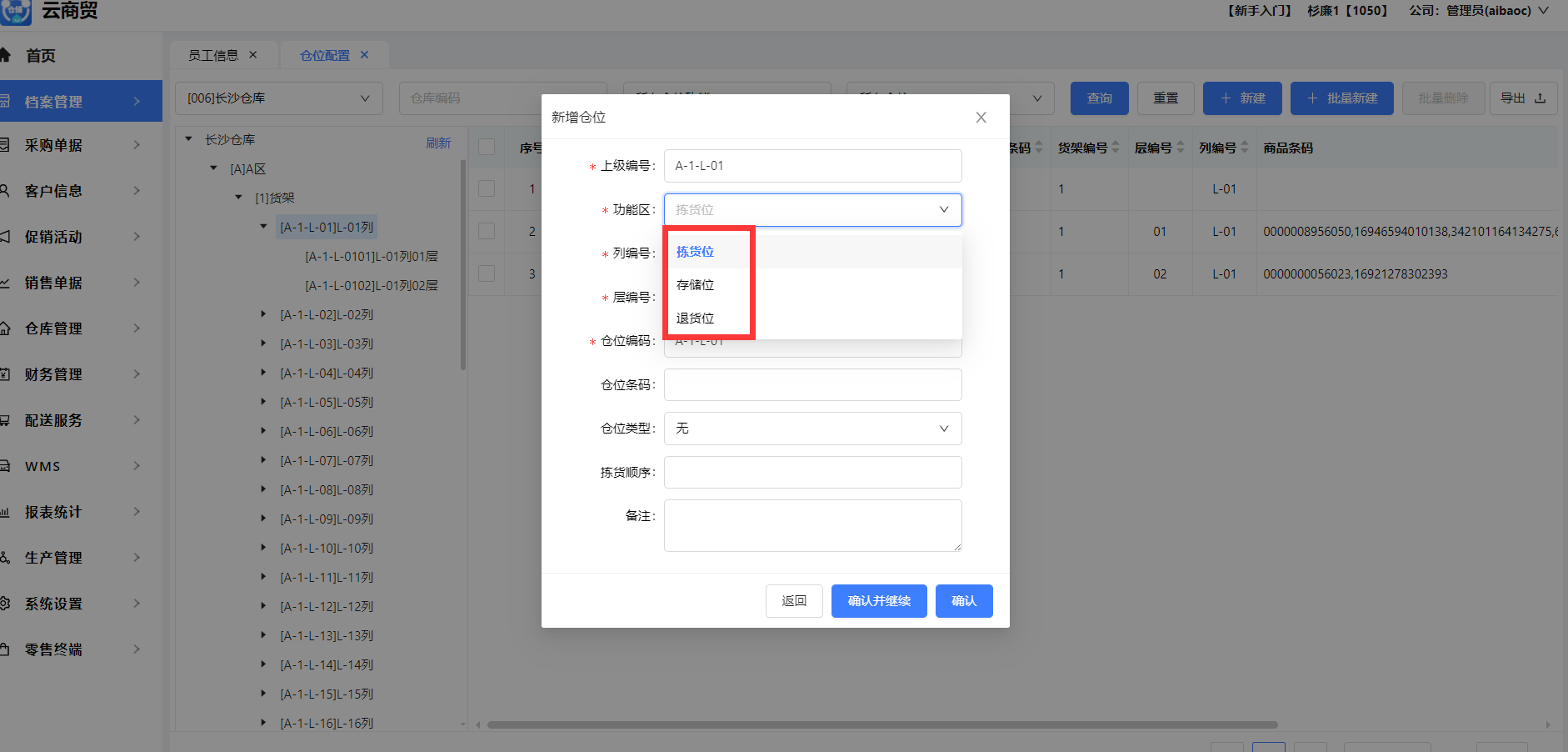This screenshot has height=752, width=1568.
Task: Tick the checkbox for table row 2
Action: coord(487,232)
